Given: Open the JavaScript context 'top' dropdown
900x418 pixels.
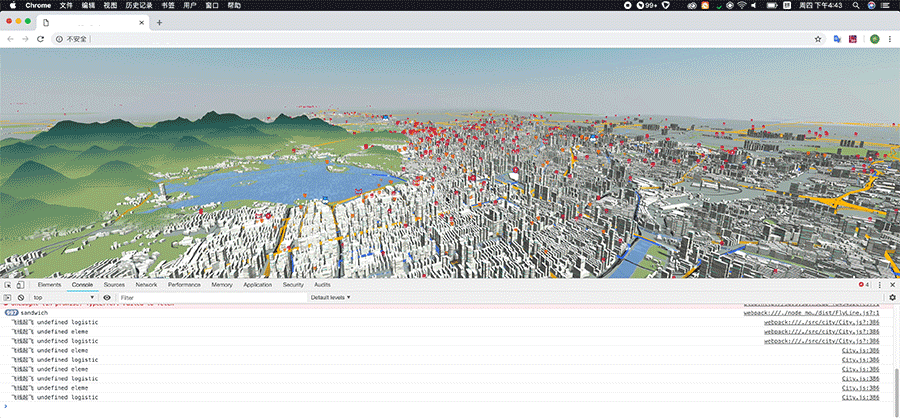Looking at the screenshot, I should 63,297.
